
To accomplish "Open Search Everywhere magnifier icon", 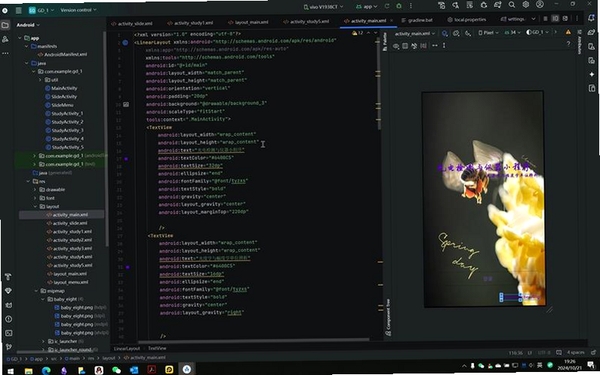I will (x=512, y=5).
